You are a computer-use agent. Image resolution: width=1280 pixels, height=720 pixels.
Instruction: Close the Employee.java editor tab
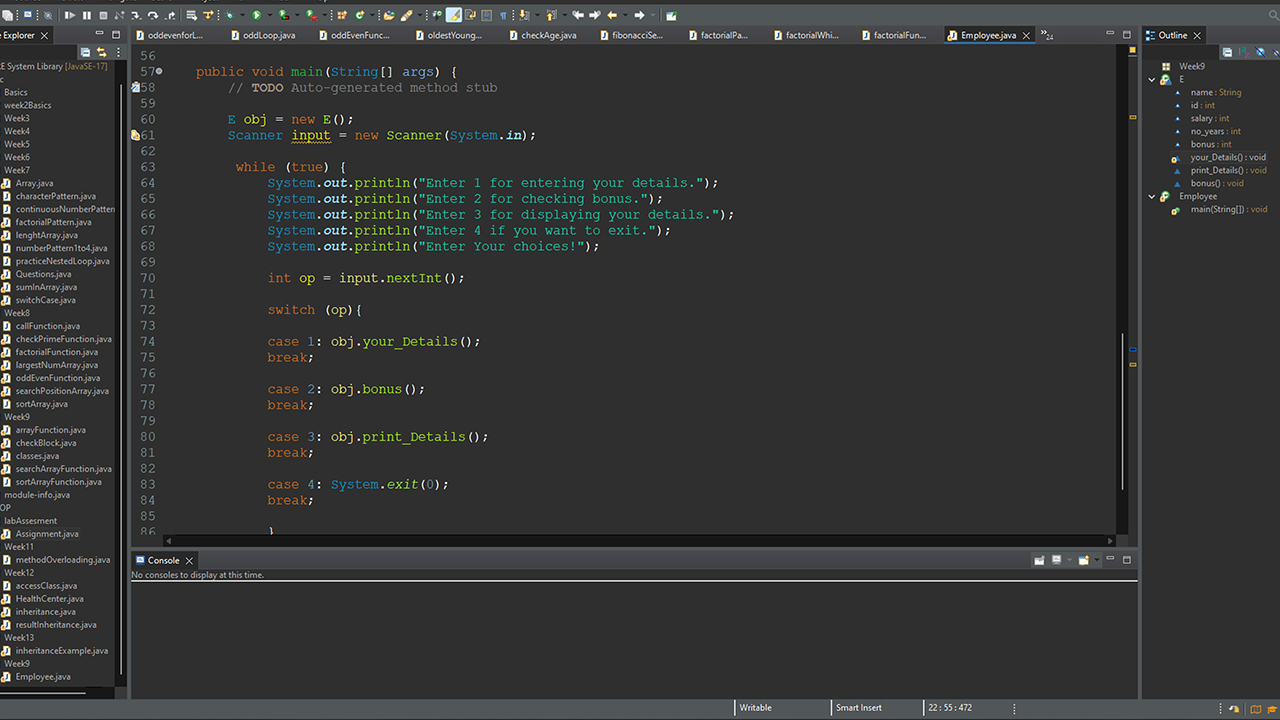[1026, 35]
